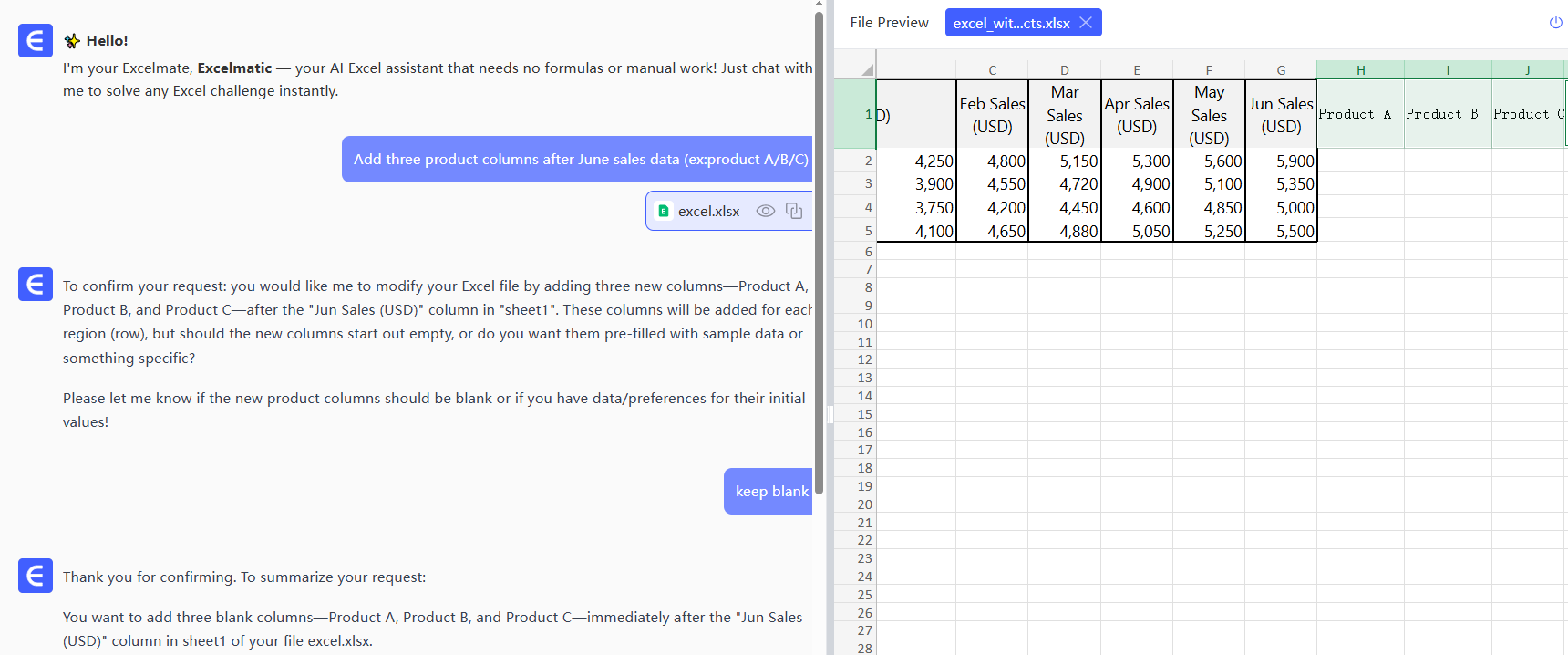Viewport: 1568px width, 655px height.
Task: Click the Excelmatic avatar beside the Hello greeting
Action: pyautogui.click(x=35, y=41)
